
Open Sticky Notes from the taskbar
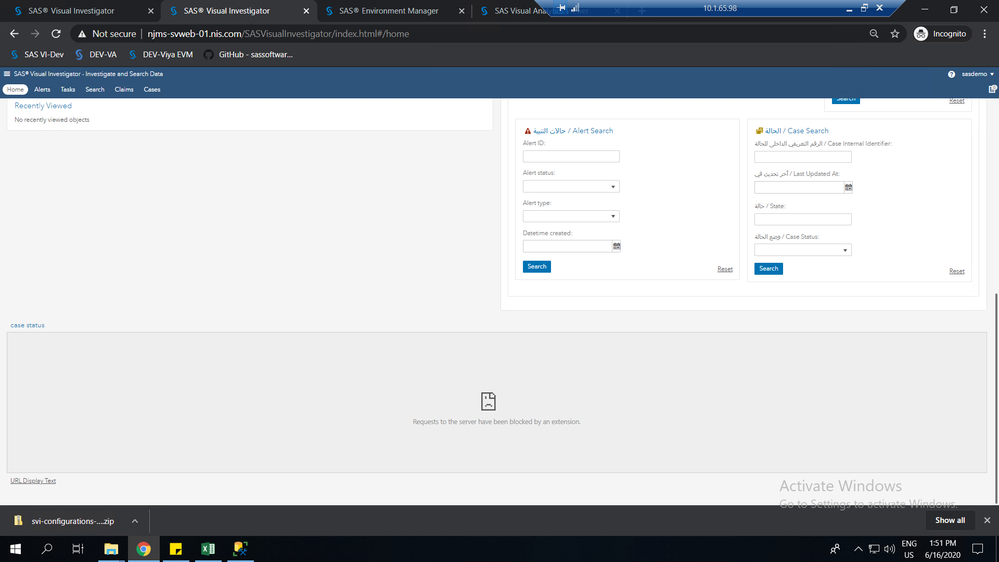click(x=176, y=549)
